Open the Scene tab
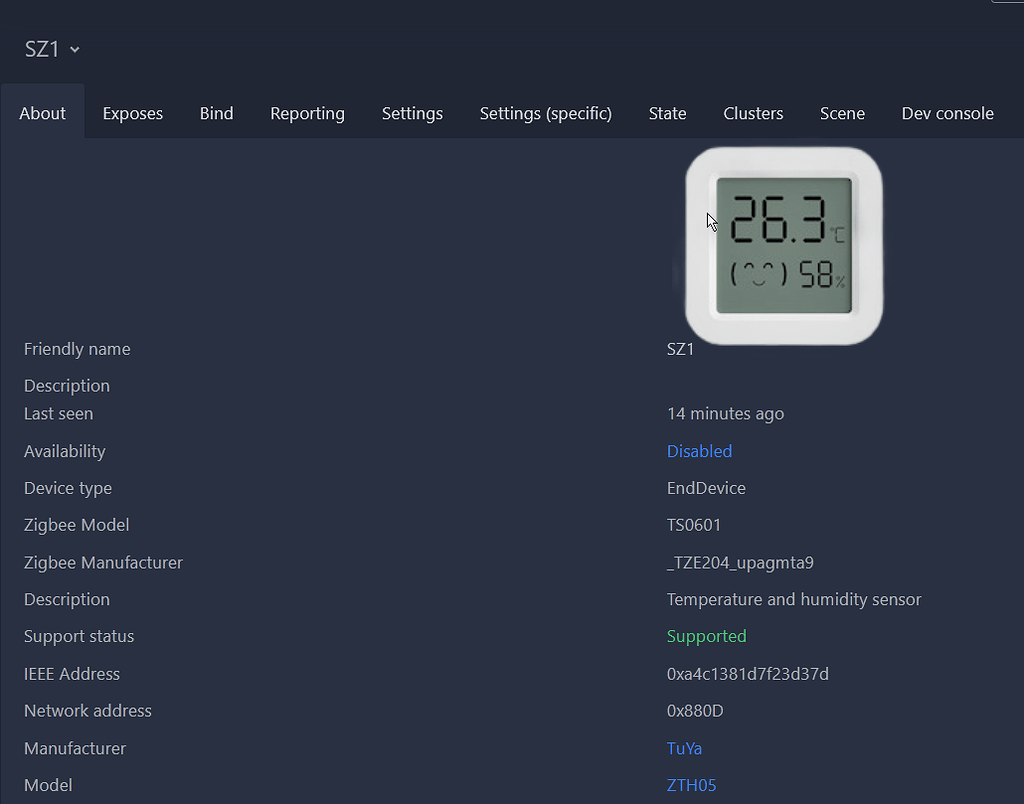1024x804 pixels. (x=842, y=113)
